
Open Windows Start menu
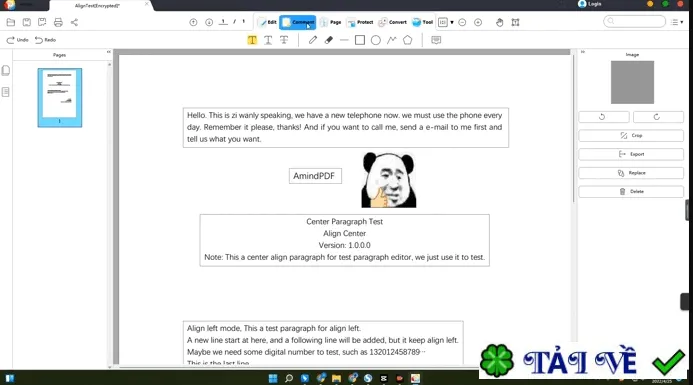273,378
